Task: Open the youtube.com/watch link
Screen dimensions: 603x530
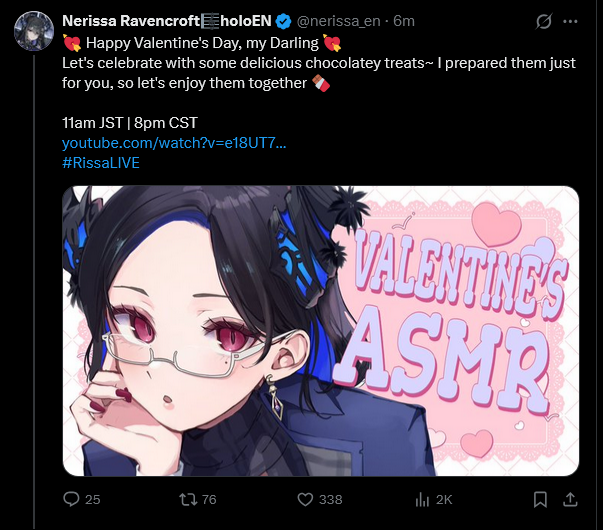Action: point(174,143)
